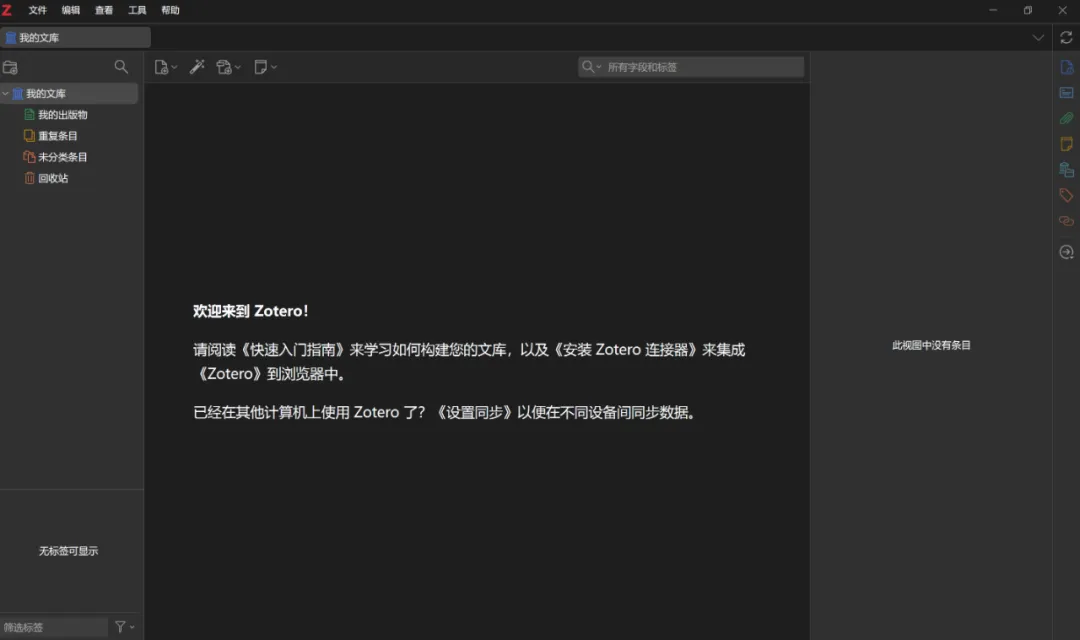The width and height of the screenshot is (1080, 640).
Task: Open the 设置同步 link
Action: pyautogui.click(x=473, y=413)
